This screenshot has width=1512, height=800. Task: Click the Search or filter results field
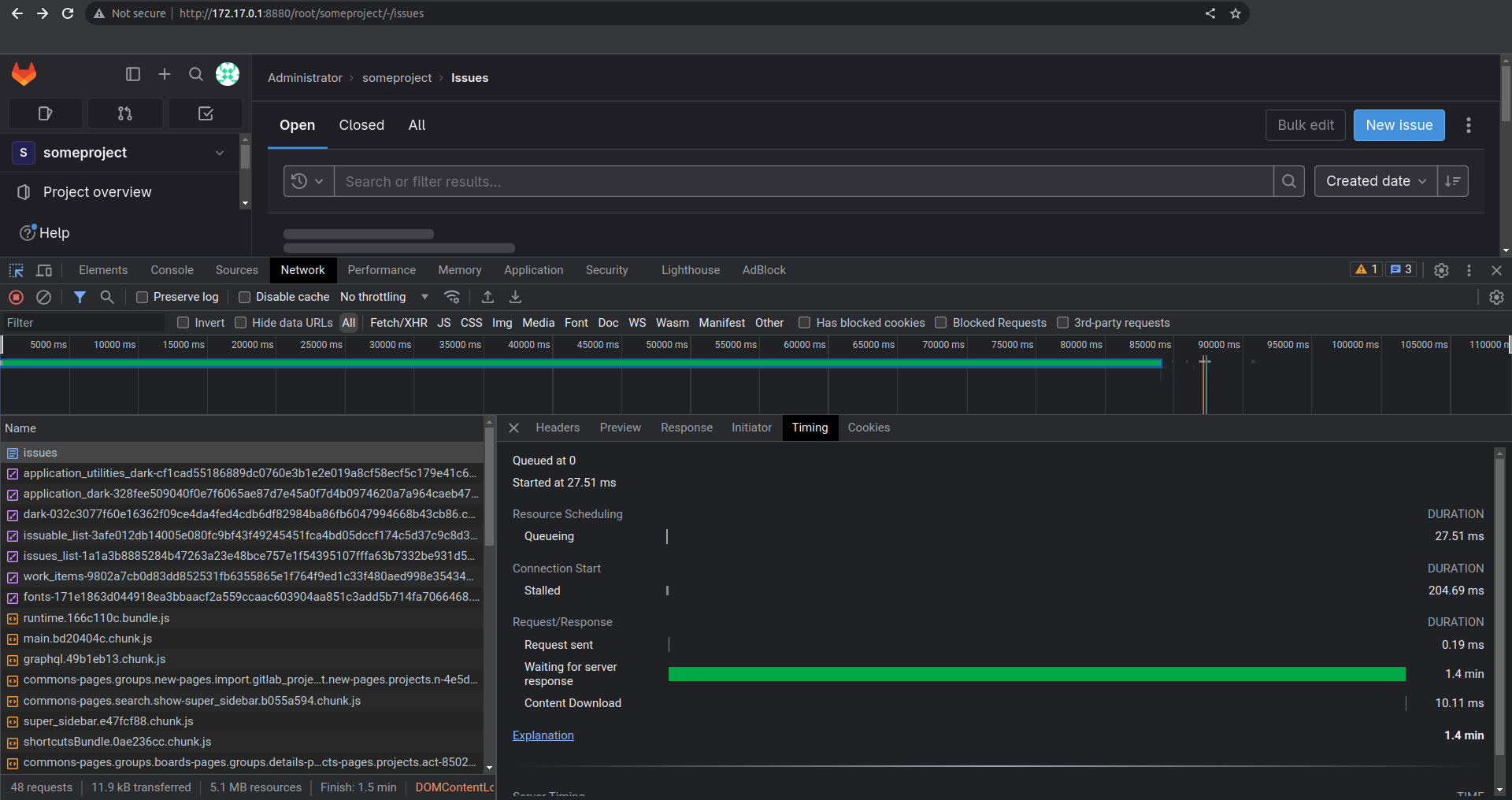tap(803, 181)
